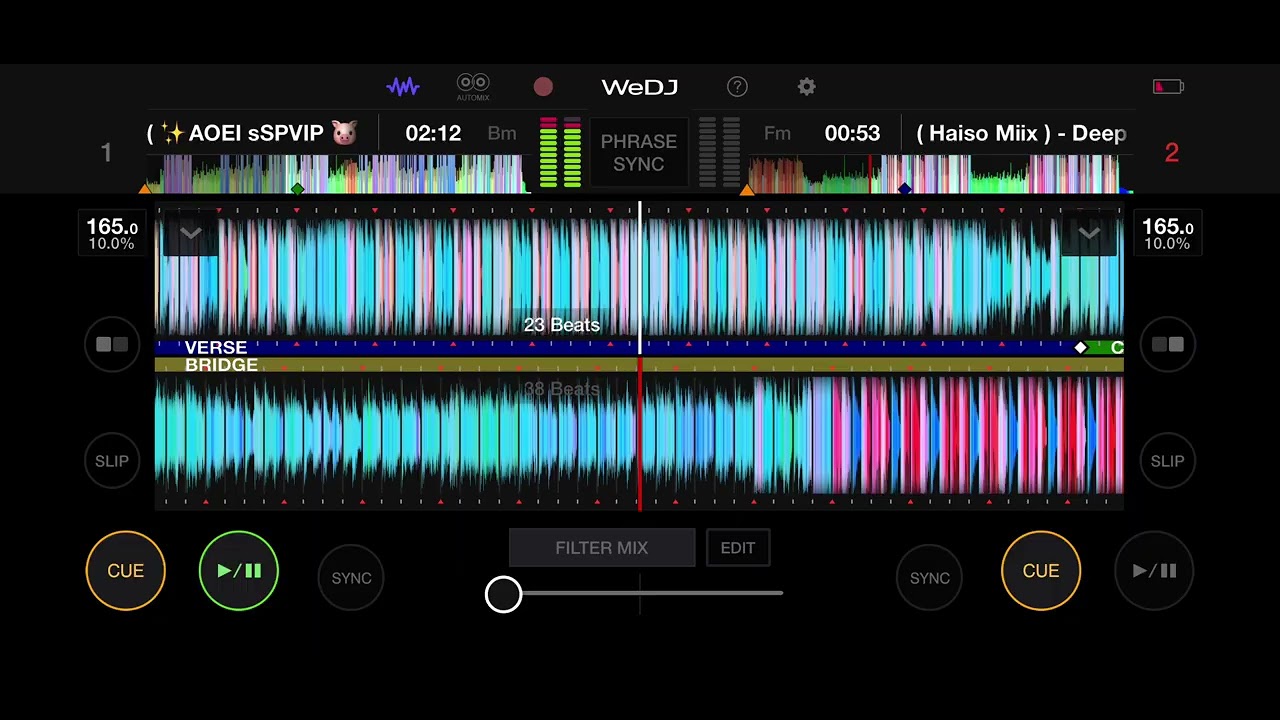Toggle deck 2 time display 00:53
This screenshot has height=720, width=1280.
click(852, 134)
